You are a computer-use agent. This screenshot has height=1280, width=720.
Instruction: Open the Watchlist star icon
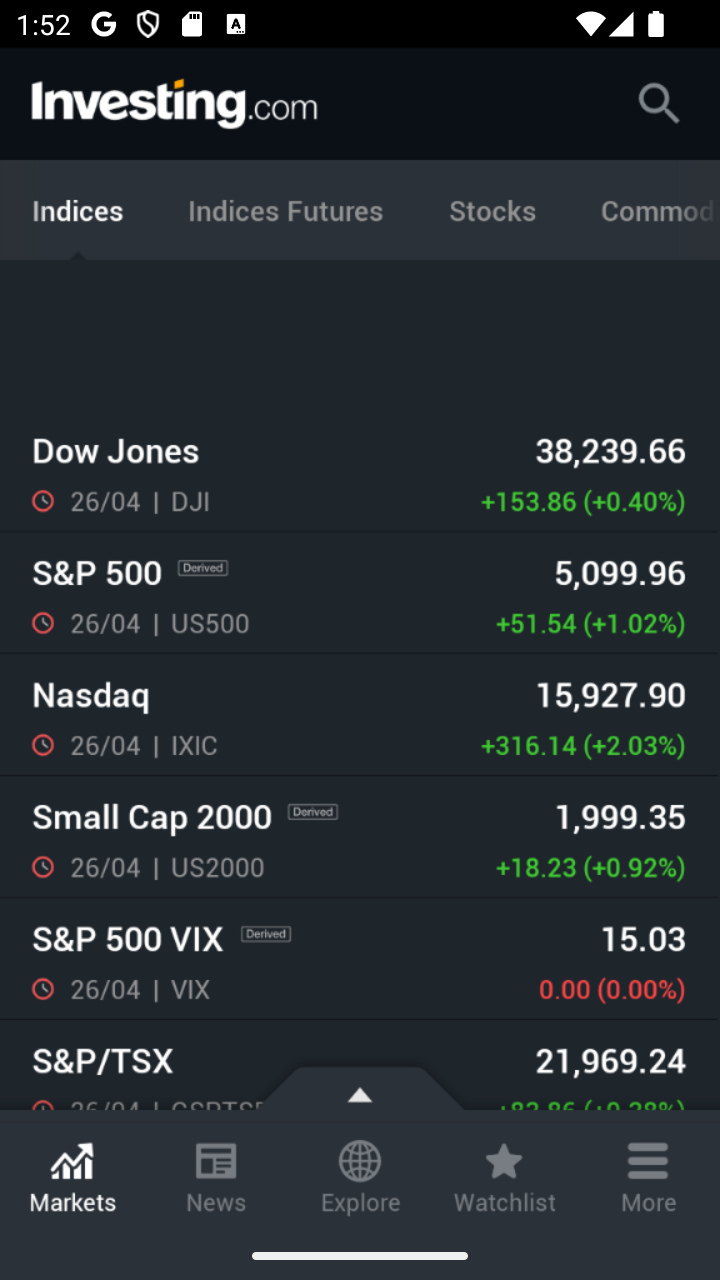[x=504, y=1162]
